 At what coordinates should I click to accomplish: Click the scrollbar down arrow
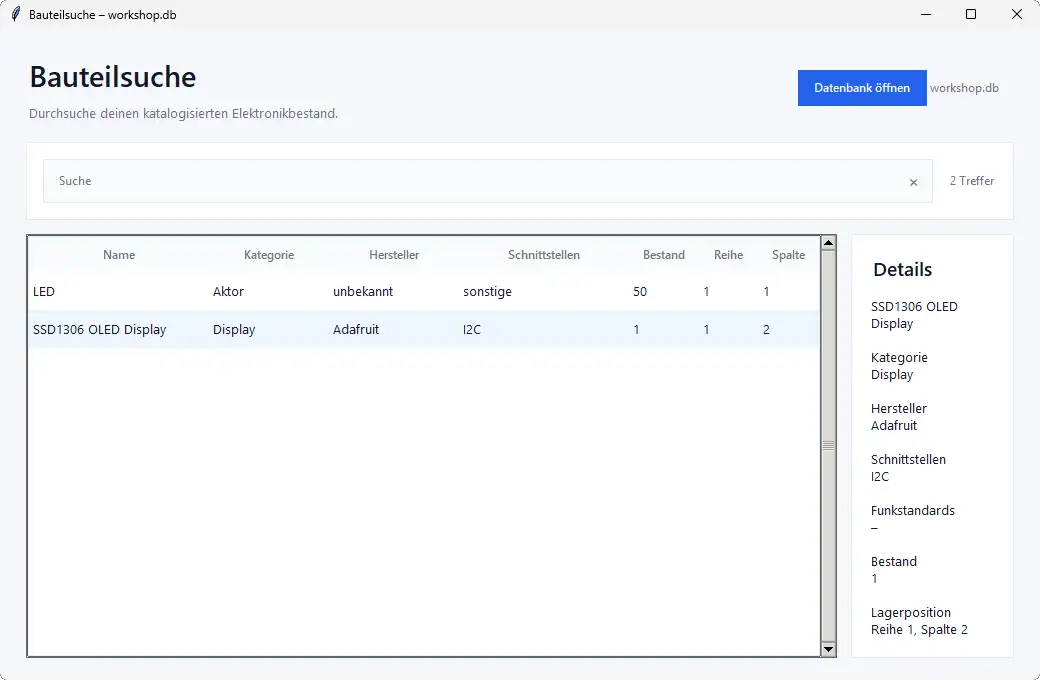tap(828, 649)
